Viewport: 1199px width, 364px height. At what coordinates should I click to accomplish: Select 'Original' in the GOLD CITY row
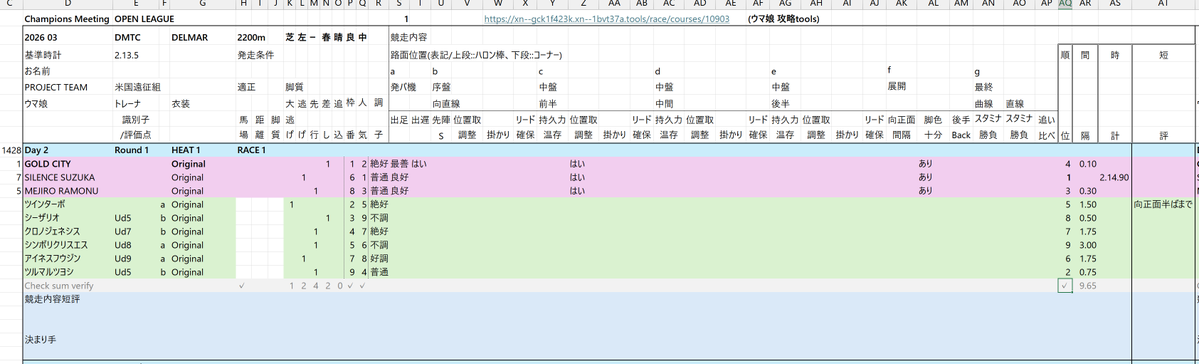coord(188,164)
